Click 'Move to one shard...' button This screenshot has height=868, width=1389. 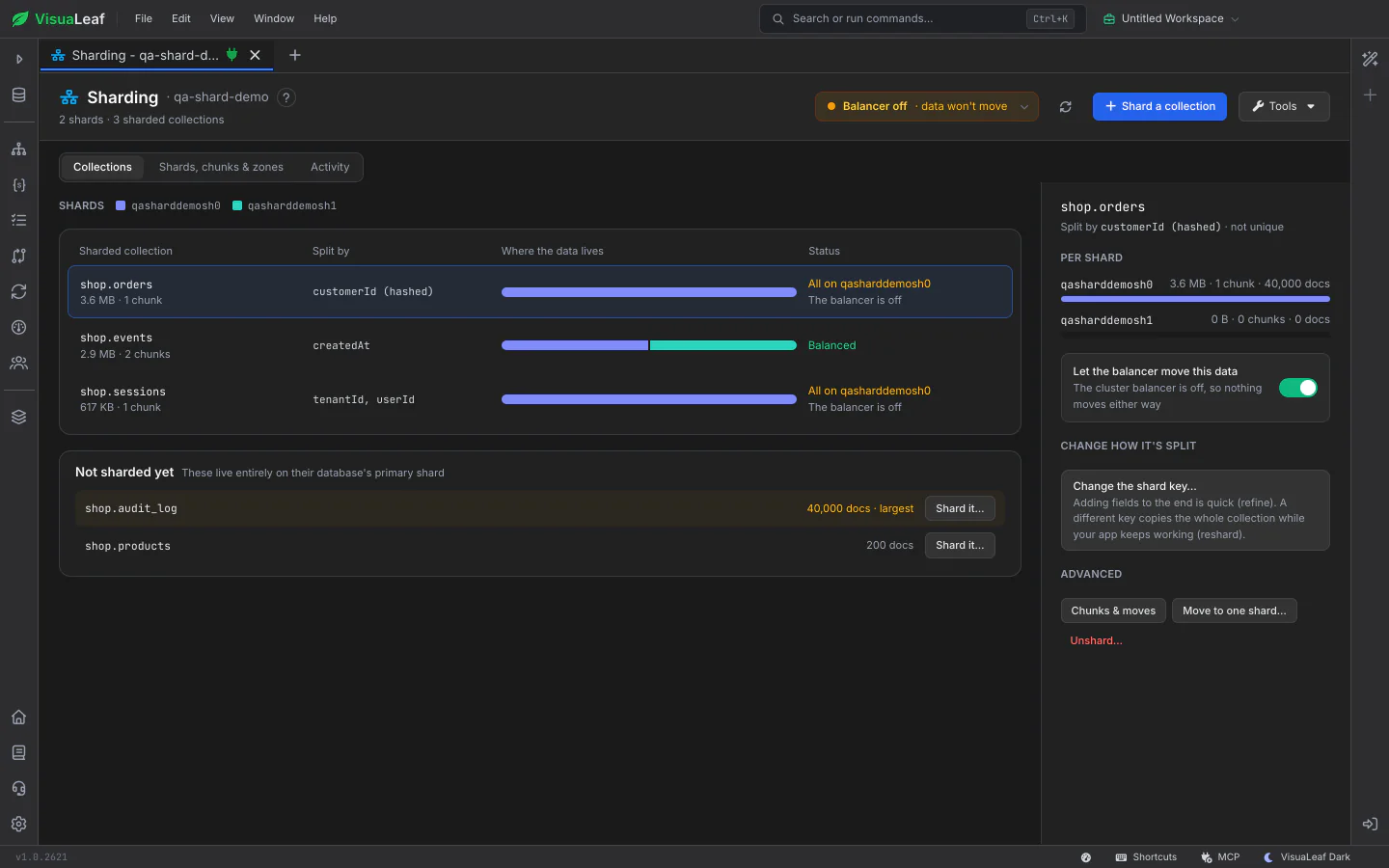click(1235, 610)
